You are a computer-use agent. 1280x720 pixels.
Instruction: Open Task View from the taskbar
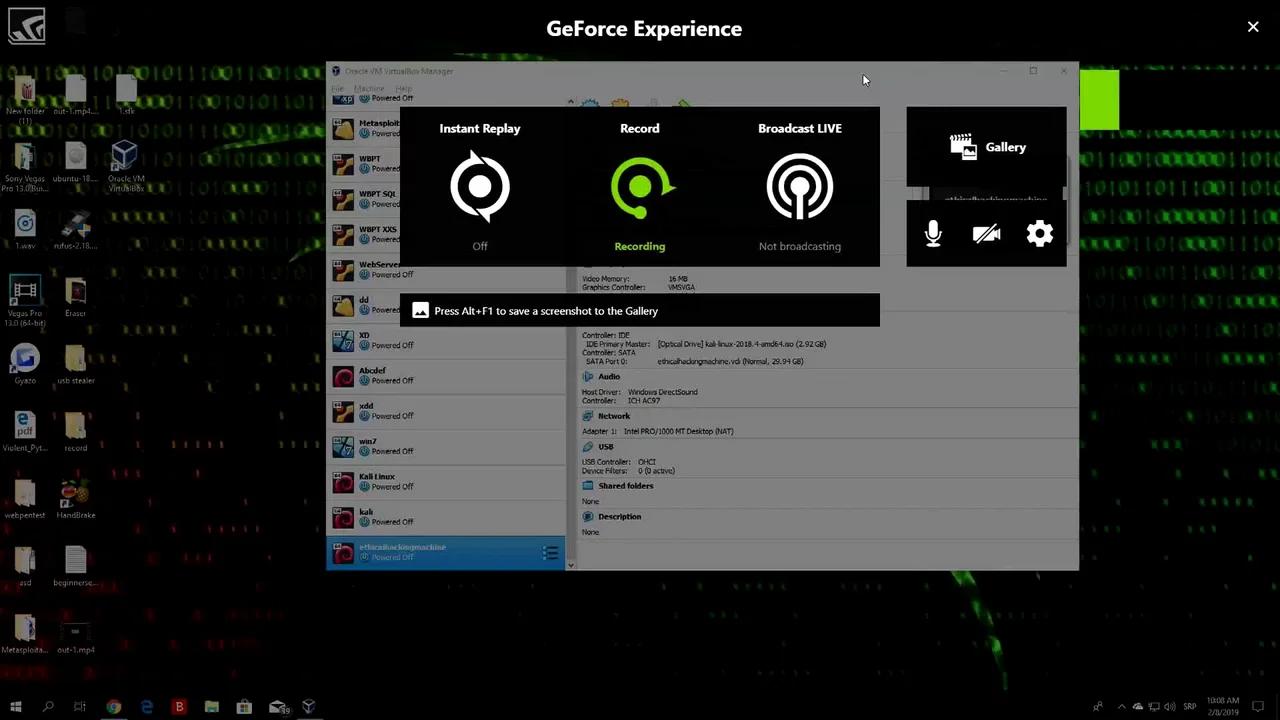click(x=80, y=706)
